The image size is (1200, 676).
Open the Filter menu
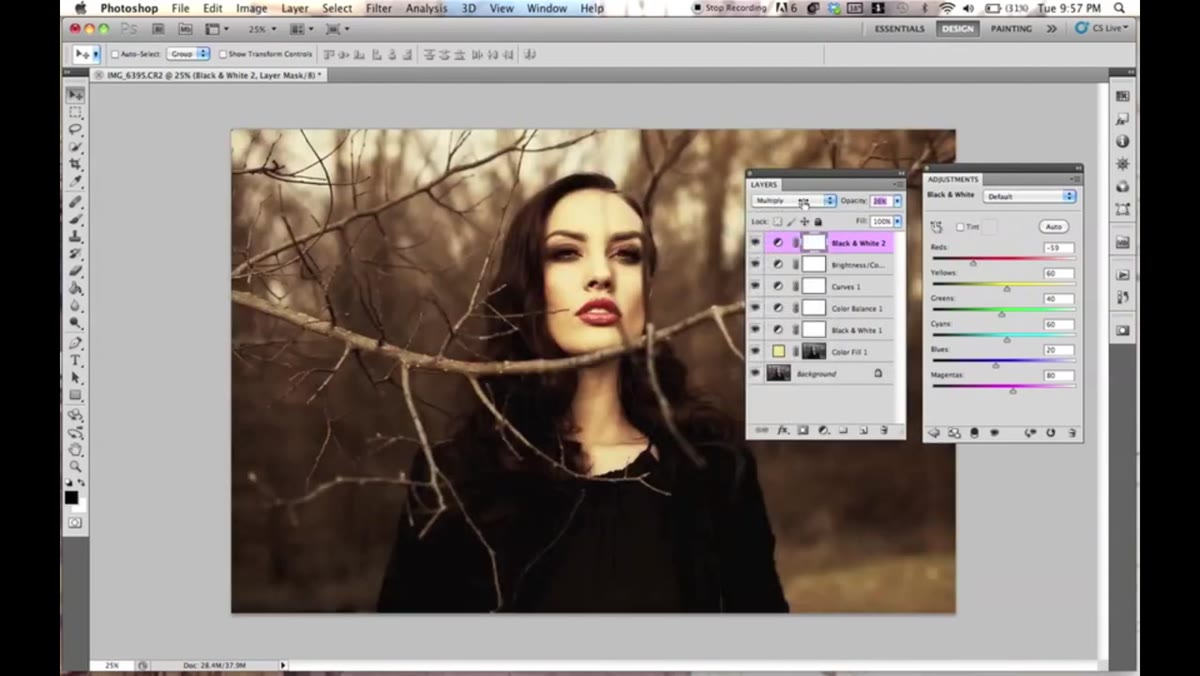[x=379, y=8]
